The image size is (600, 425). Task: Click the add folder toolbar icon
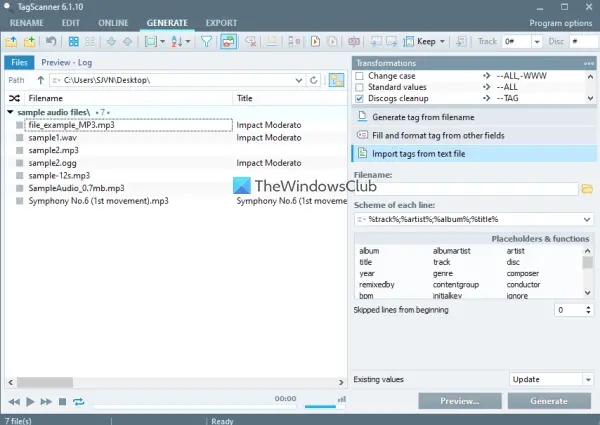[29, 41]
